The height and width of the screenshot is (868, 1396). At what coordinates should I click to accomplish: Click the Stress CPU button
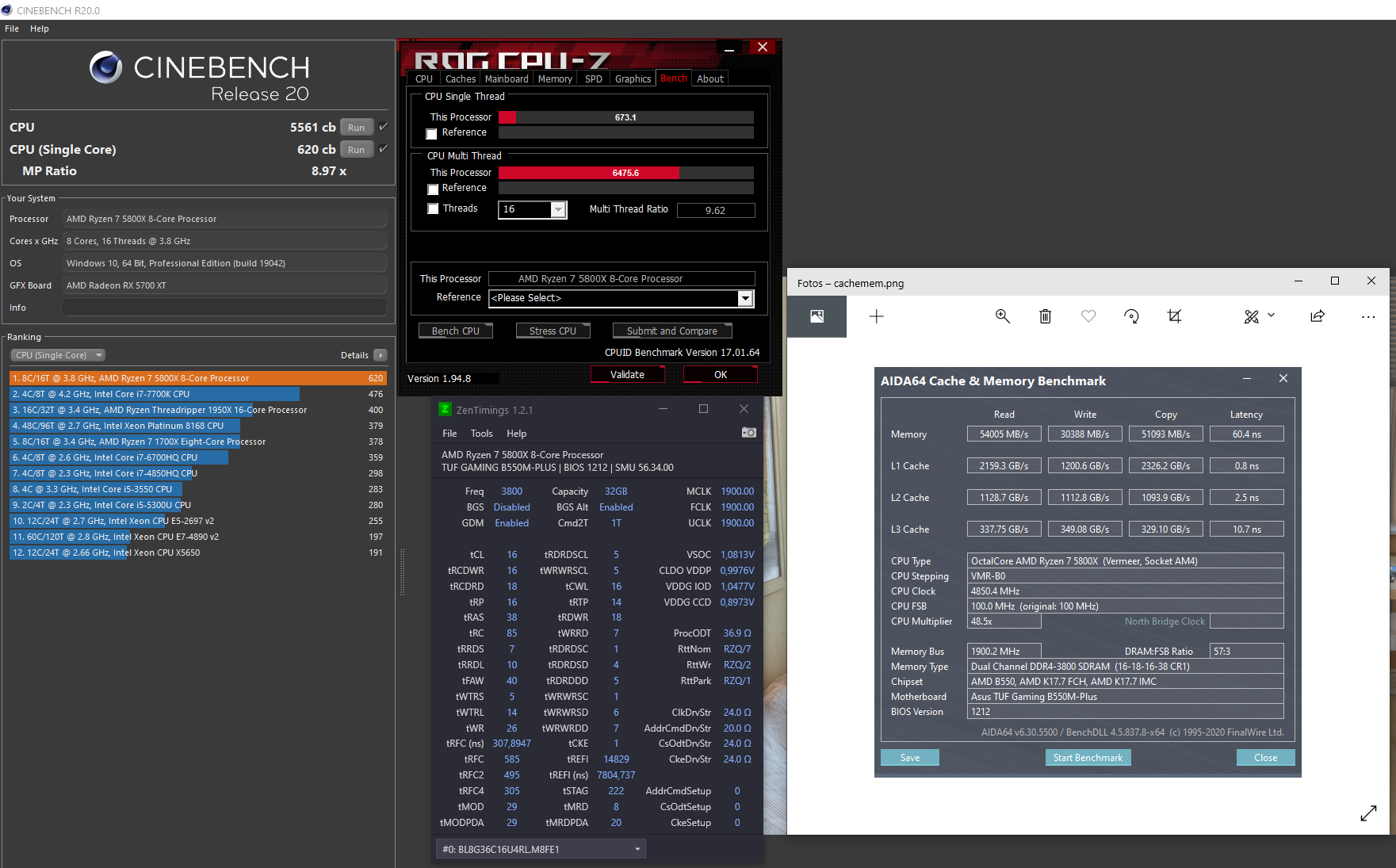[553, 331]
